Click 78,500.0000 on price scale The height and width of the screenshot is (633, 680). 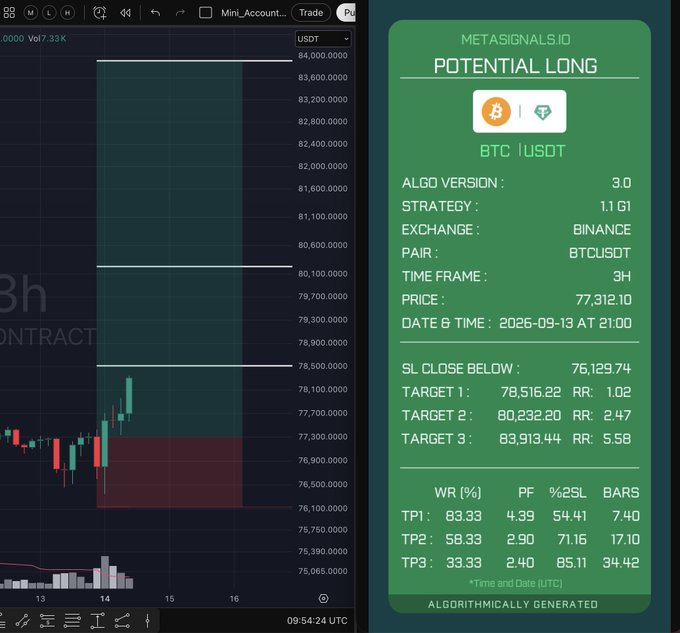(323, 366)
